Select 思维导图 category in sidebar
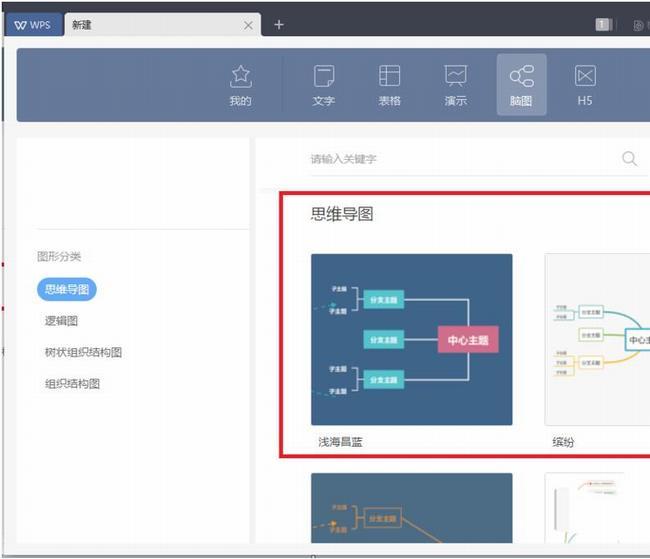650x559 pixels. click(x=67, y=289)
